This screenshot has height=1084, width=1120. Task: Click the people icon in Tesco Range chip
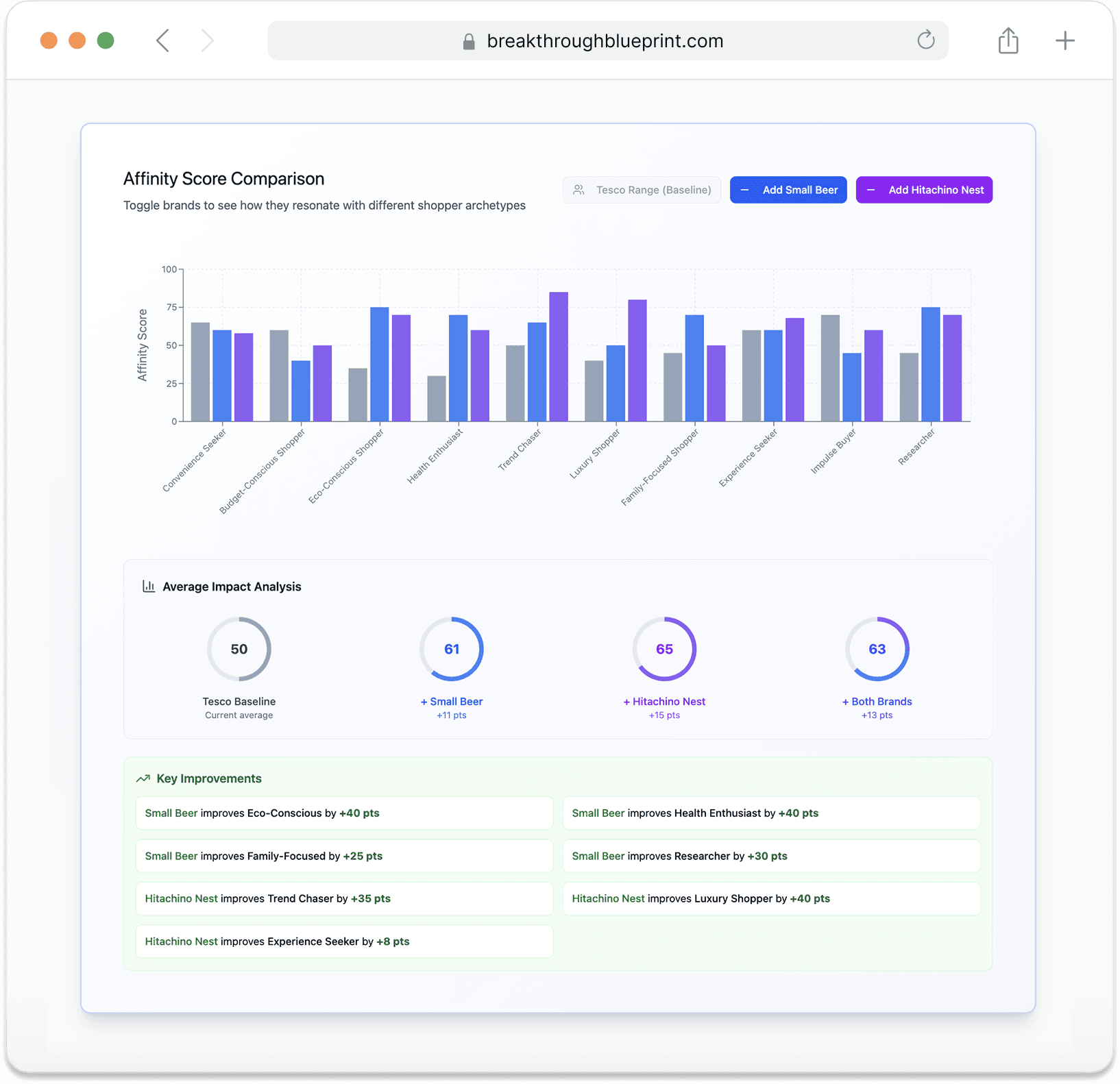tap(579, 190)
